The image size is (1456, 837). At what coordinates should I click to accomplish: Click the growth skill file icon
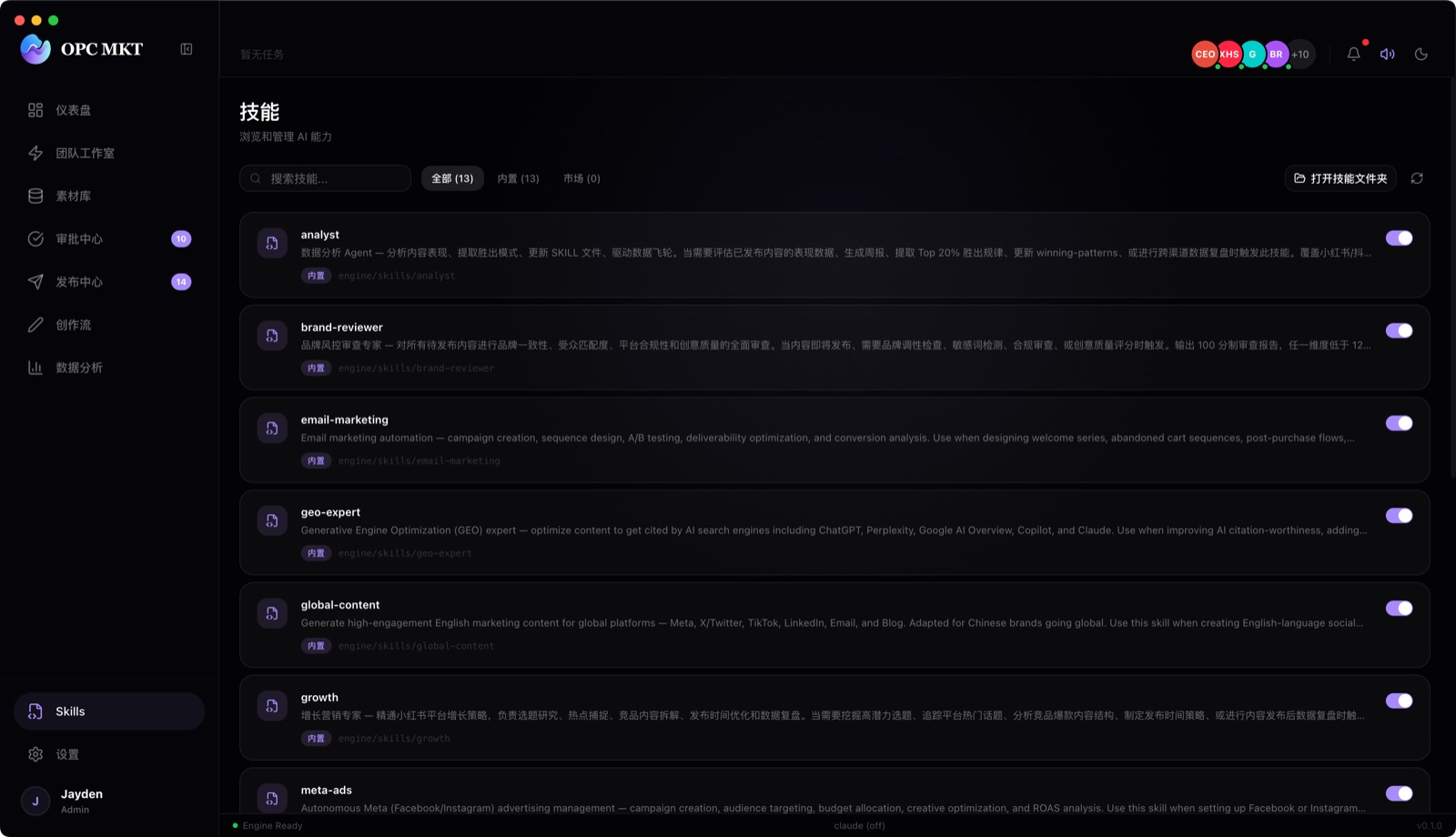pos(272,706)
